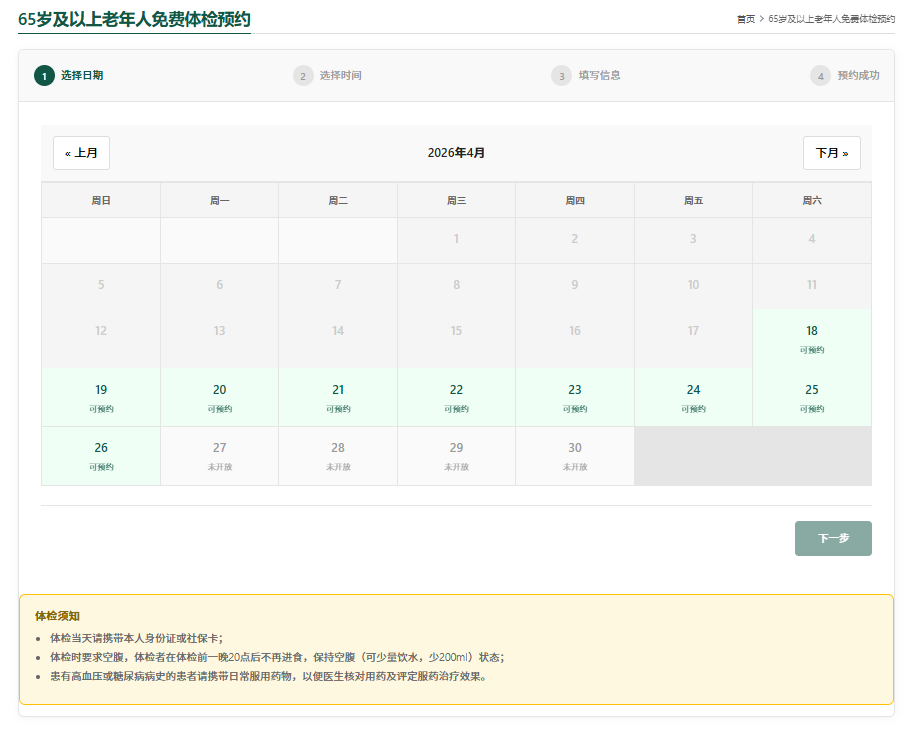Click the 周日 column header
Image resolution: width=911 pixels, height=737 pixels.
(x=101, y=200)
